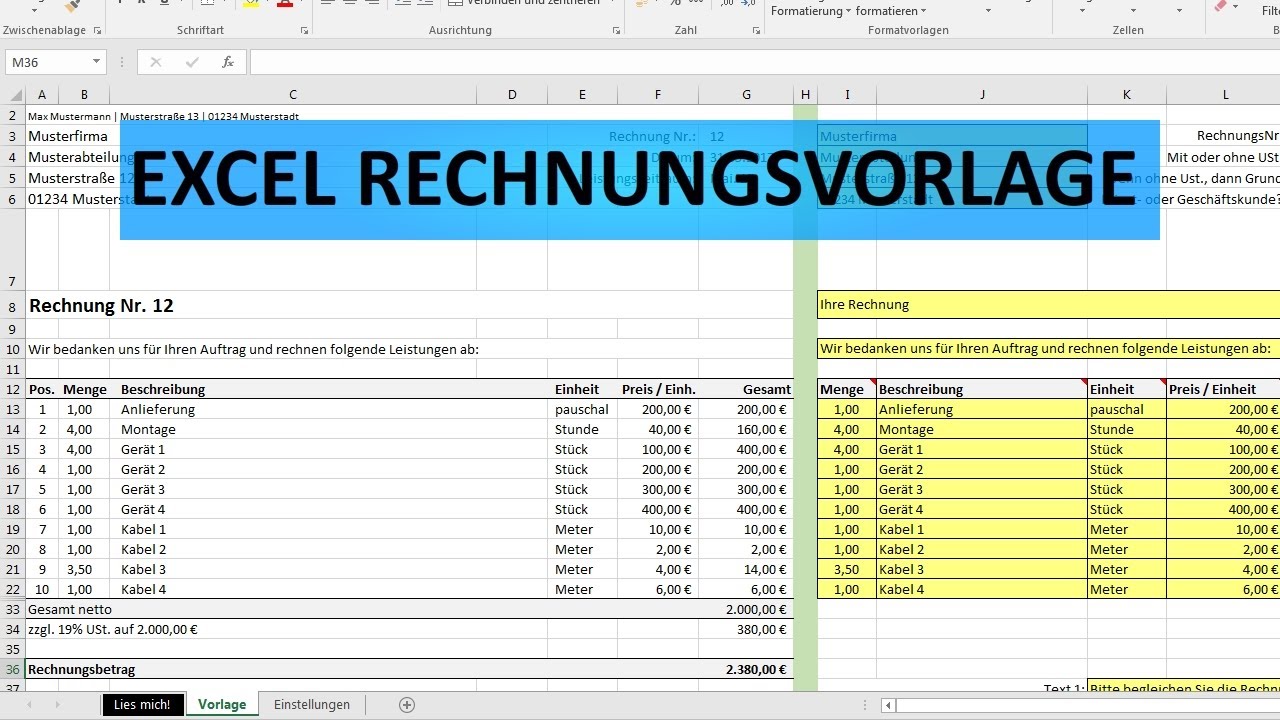Select column C header
This screenshot has width=1280, height=720.
[x=293, y=95]
